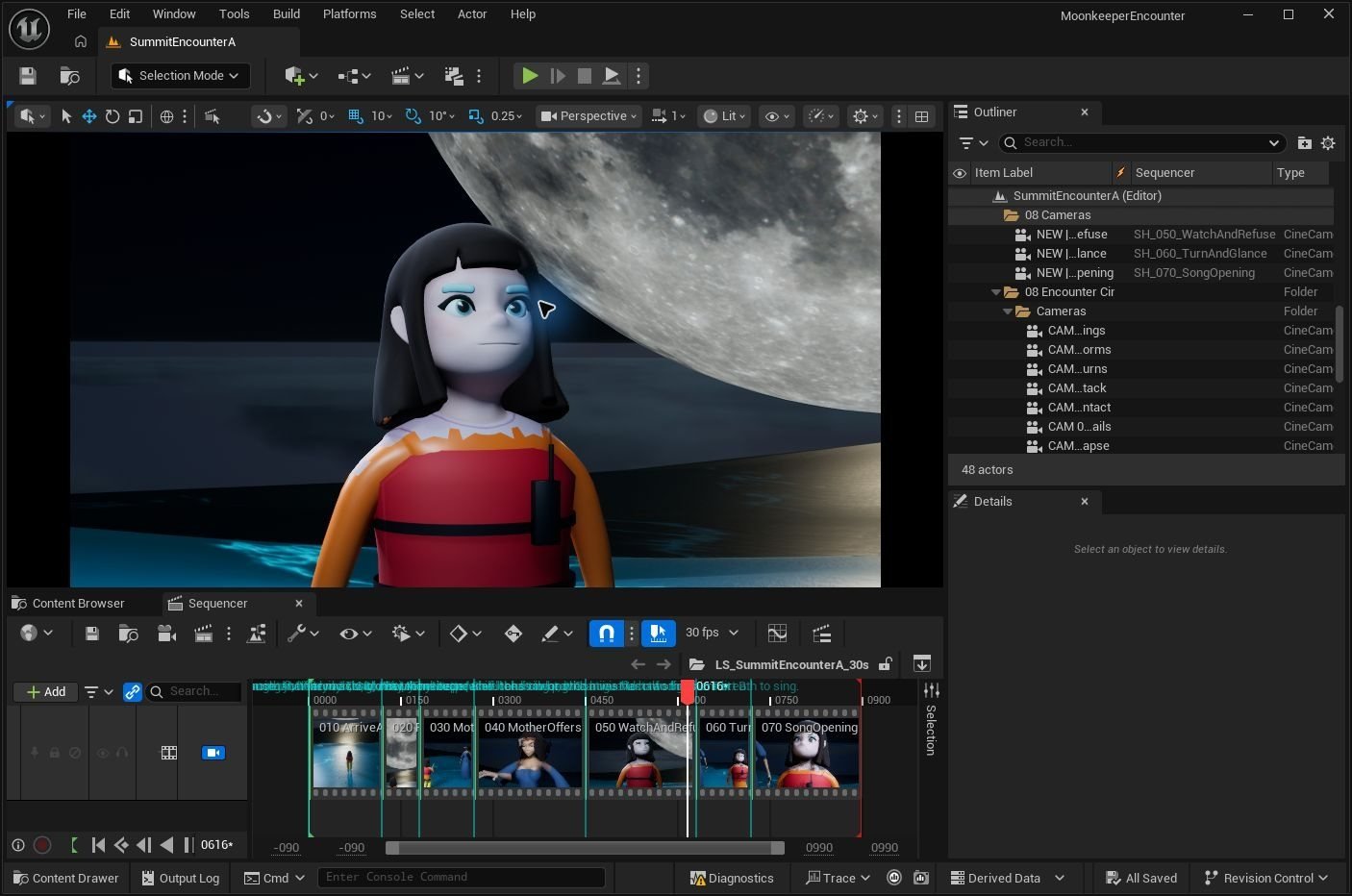The height and width of the screenshot is (896, 1352).
Task: Open the Outliner settings gear
Action: [1328, 143]
